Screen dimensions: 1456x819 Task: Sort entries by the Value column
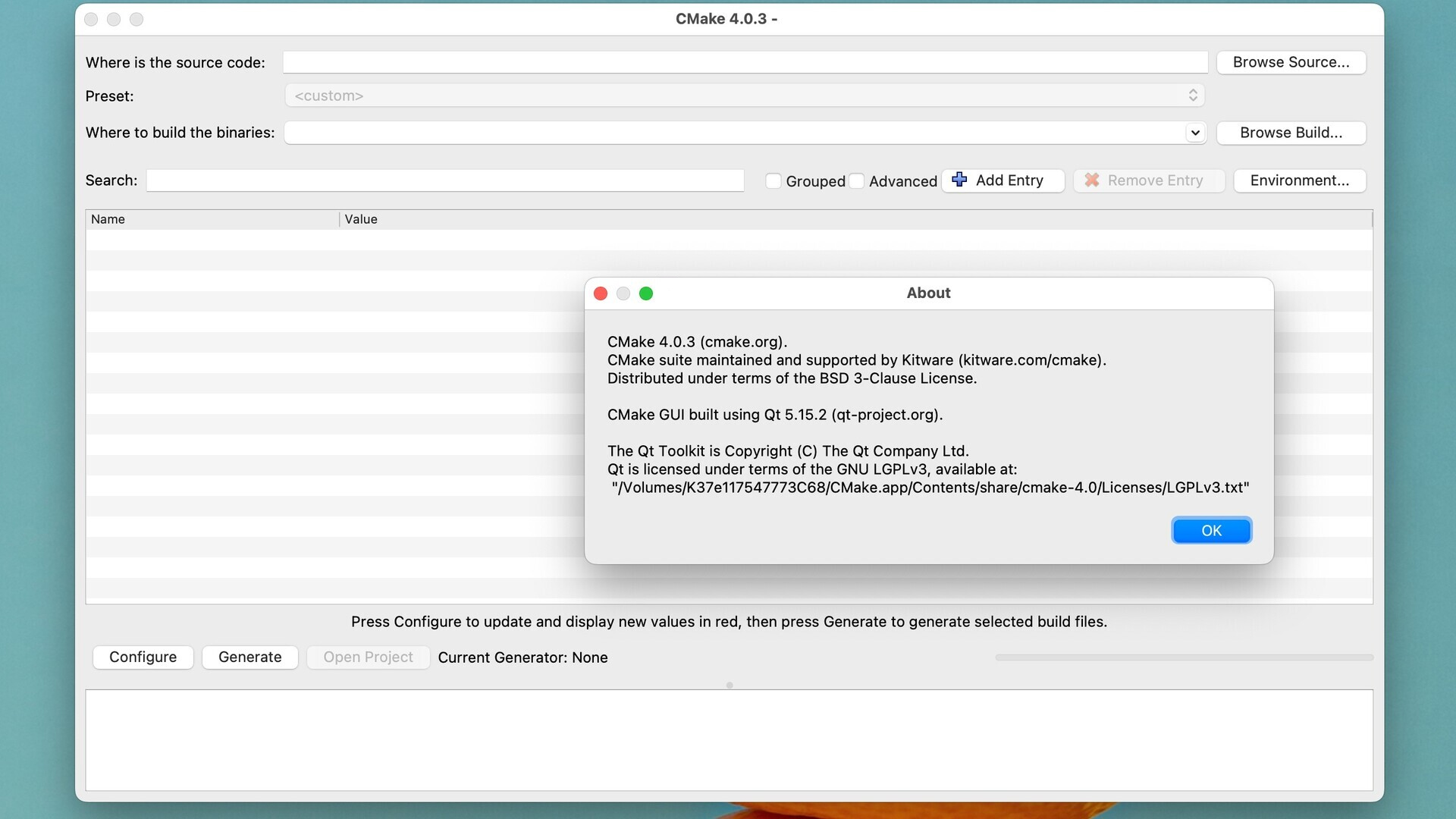(x=361, y=219)
